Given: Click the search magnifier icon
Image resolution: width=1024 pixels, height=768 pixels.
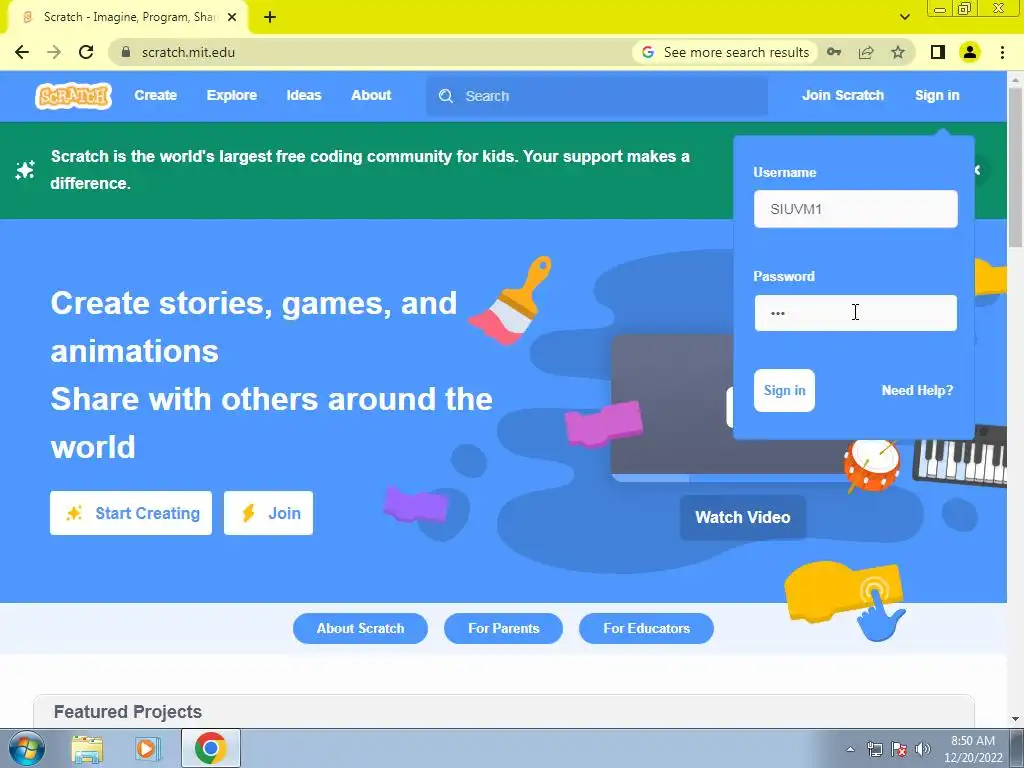Looking at the screenshot, I should click(x=445, y=96).
